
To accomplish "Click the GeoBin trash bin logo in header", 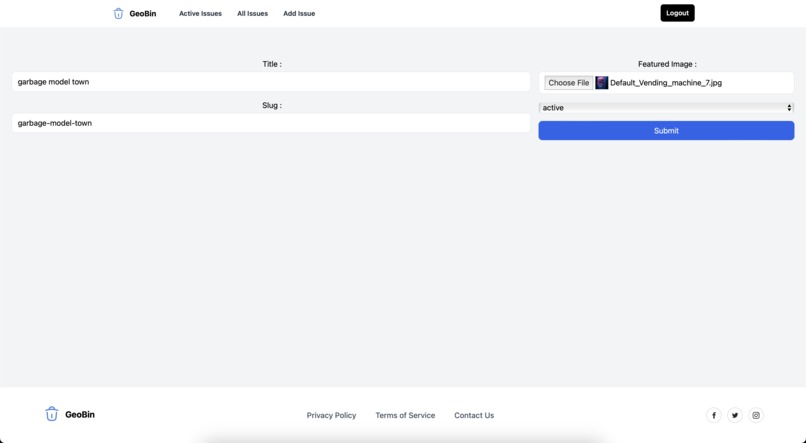I will (118, 13).
